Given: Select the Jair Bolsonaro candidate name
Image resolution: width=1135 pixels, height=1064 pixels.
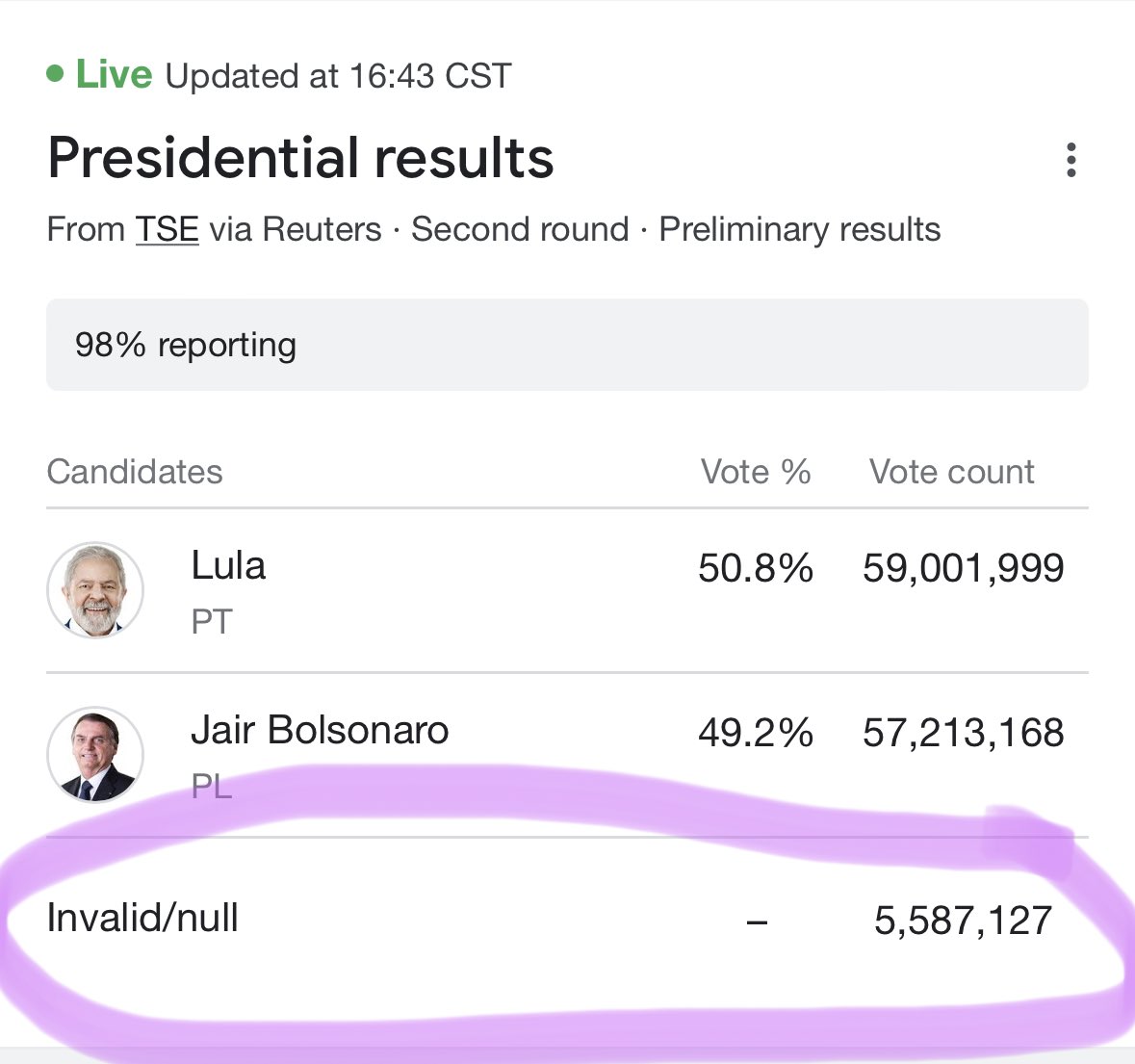Looking at the screenshot, I should (320, 730).
